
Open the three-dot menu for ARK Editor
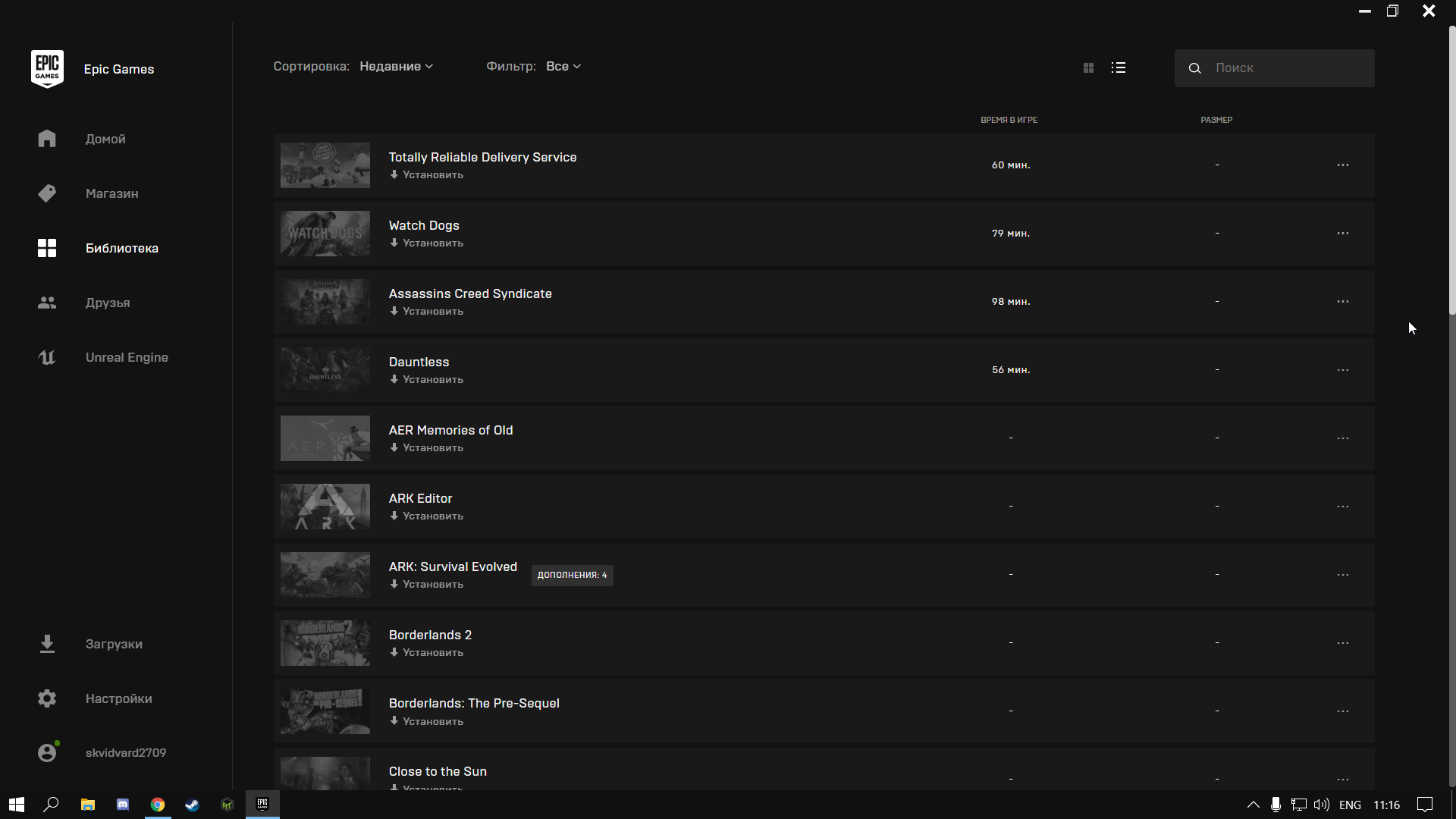click(x=1343, y=507)
